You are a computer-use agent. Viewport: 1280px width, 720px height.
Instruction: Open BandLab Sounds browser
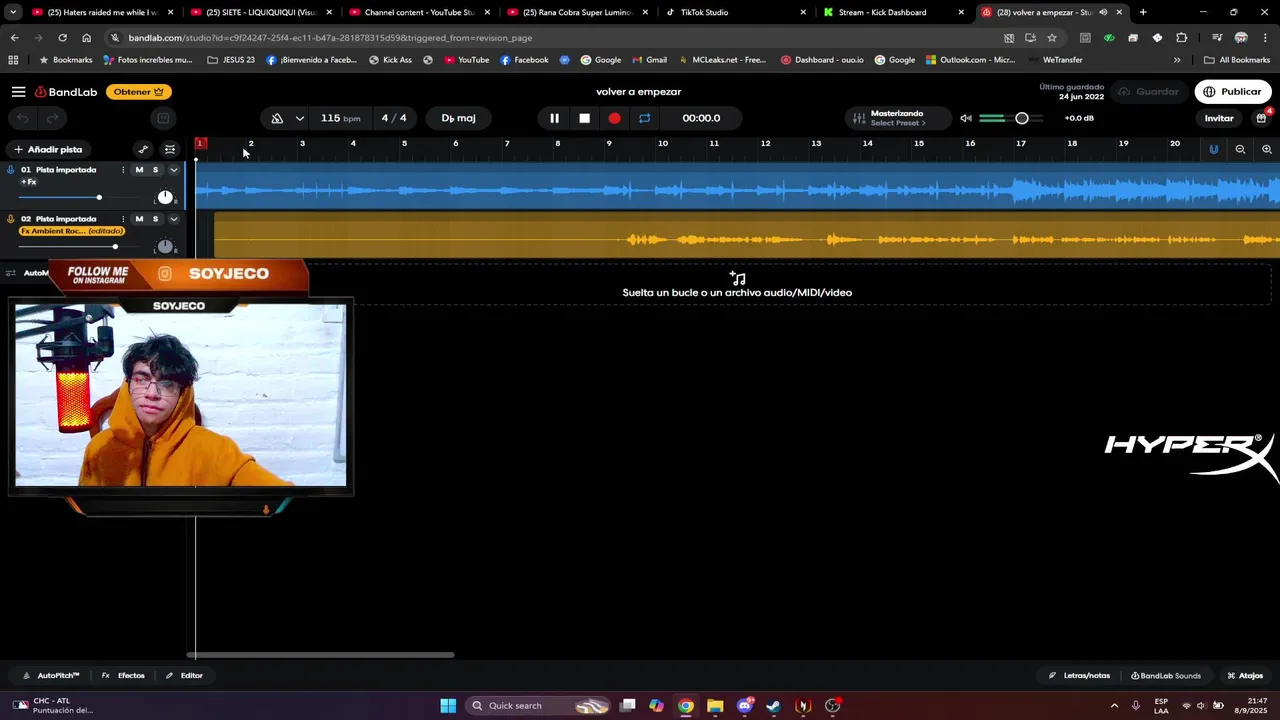[1166, 676]
